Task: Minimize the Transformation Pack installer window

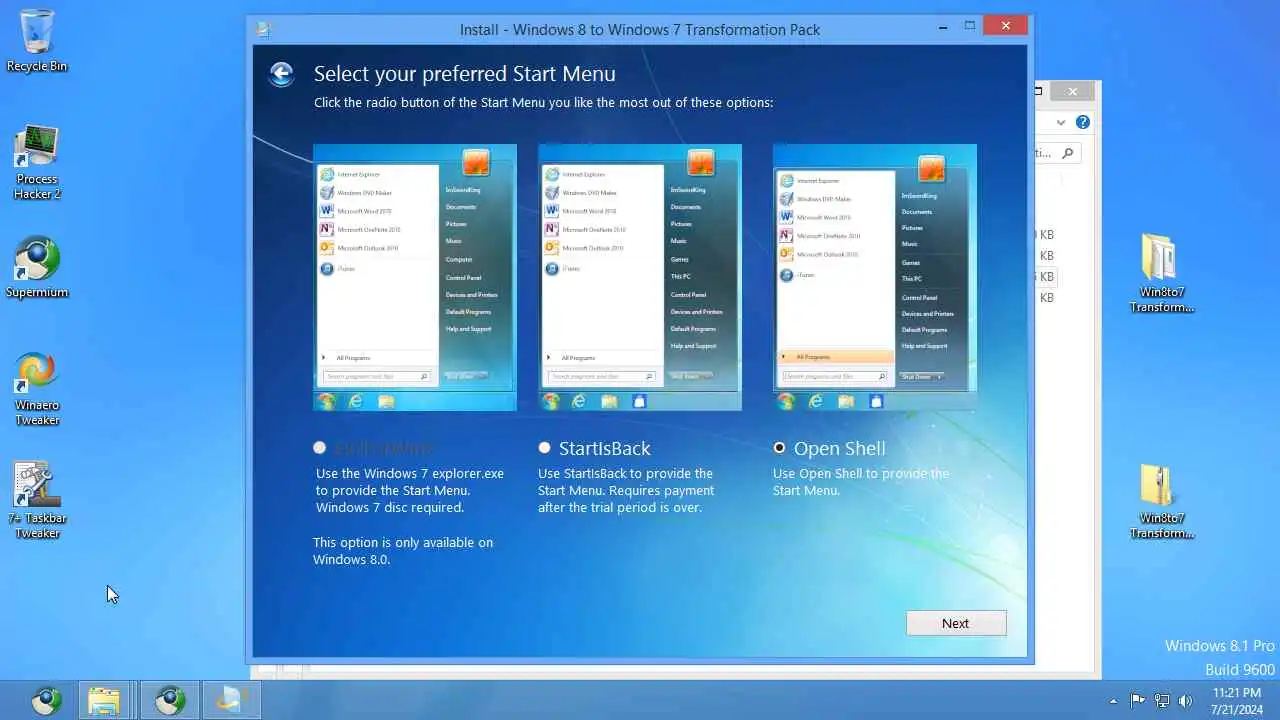Action: click(x=944, y=26)
